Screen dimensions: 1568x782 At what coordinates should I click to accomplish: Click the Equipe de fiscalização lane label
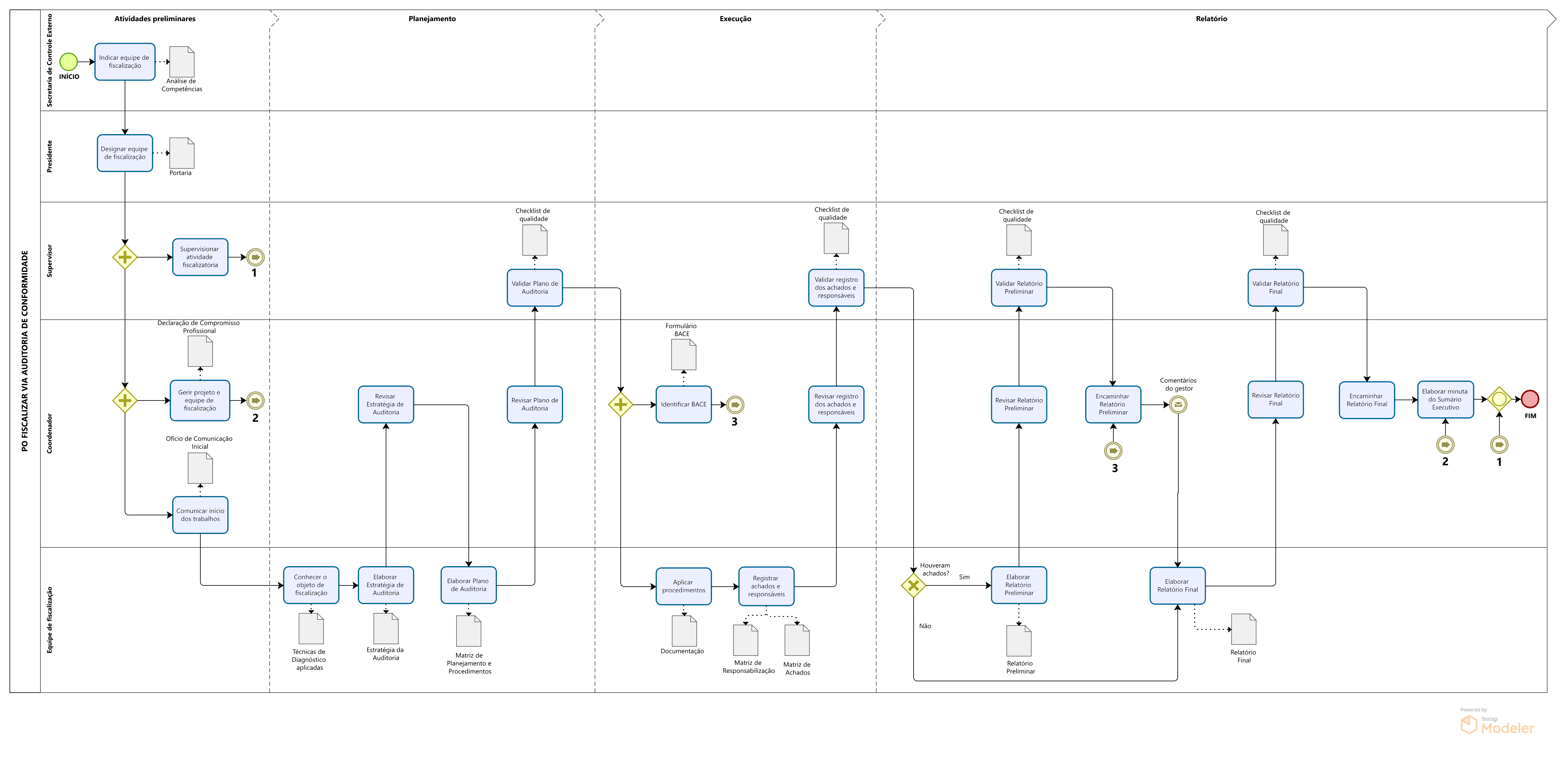pos(50,620)
